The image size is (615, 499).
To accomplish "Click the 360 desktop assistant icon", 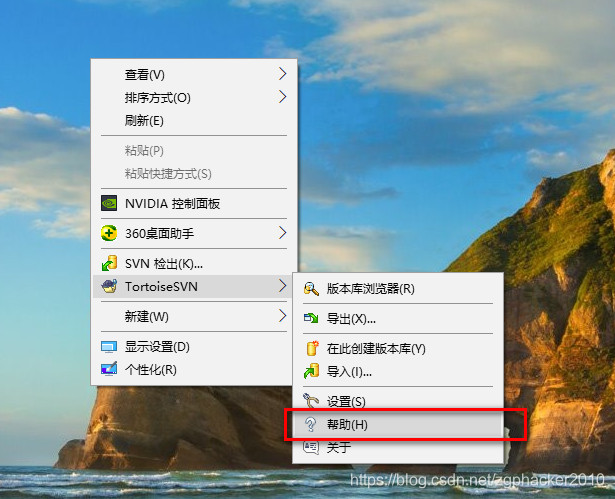I will coord(109,233).
